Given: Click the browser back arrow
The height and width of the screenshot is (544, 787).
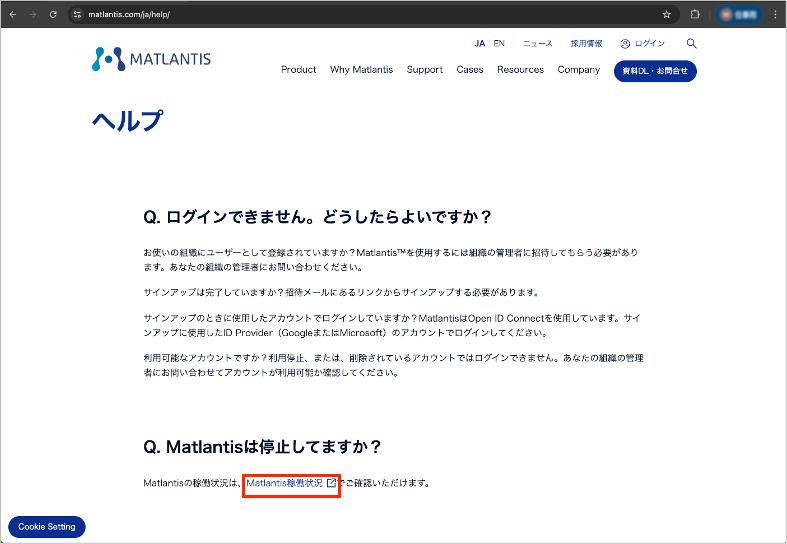Looking at the screenshot, I should (12, 15).
